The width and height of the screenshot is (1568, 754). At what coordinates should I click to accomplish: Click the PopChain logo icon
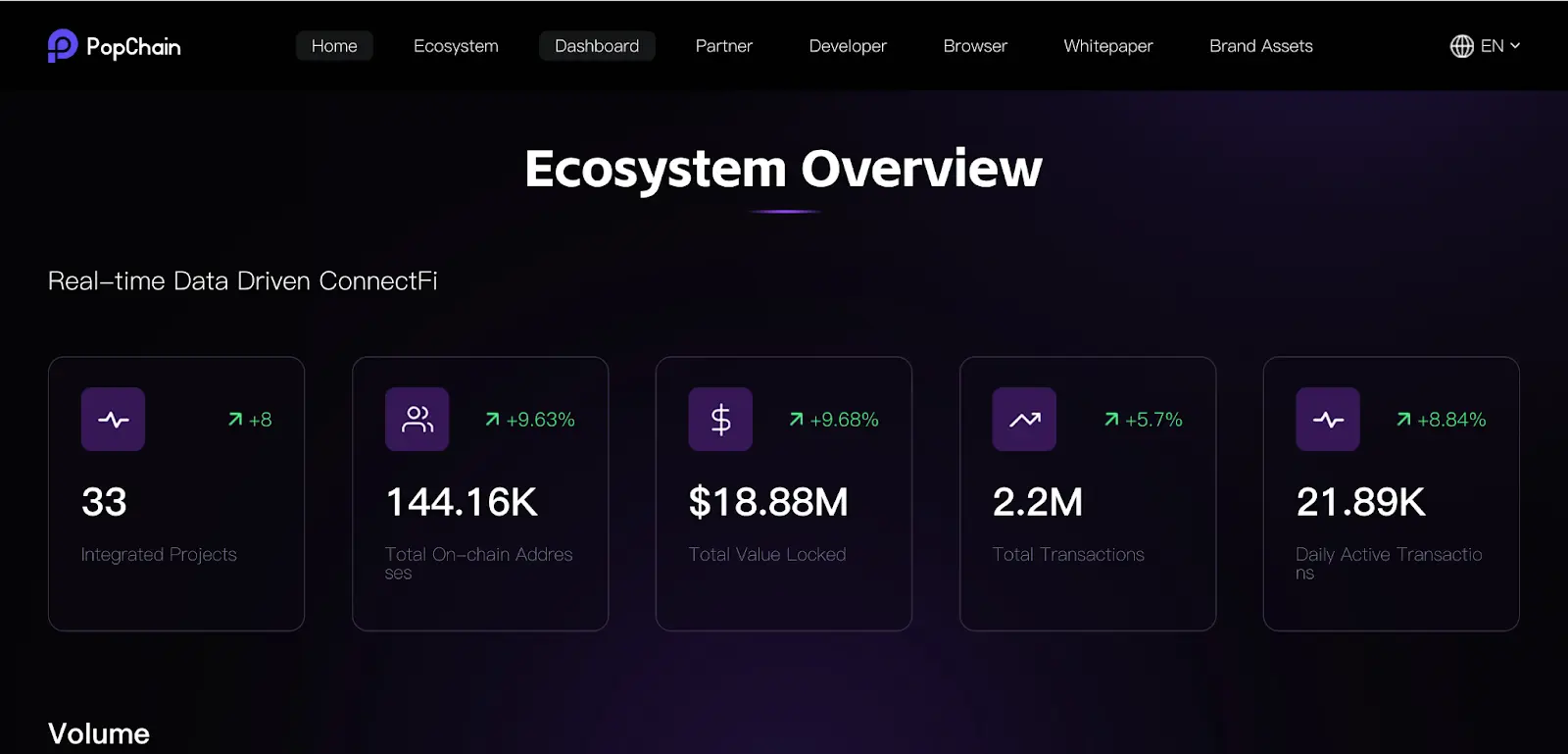63,45
